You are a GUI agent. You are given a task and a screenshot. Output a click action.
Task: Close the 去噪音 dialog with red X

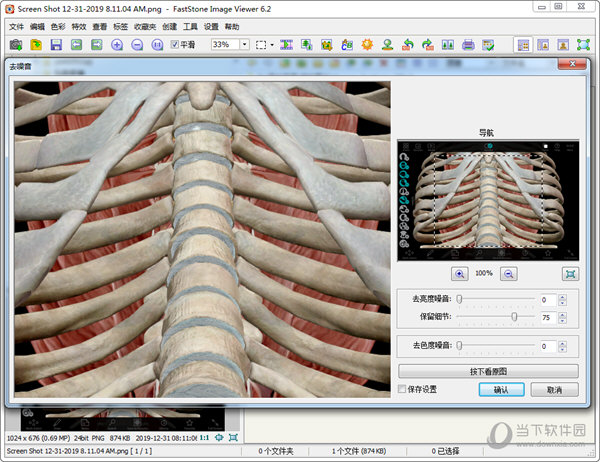point(572,64)
